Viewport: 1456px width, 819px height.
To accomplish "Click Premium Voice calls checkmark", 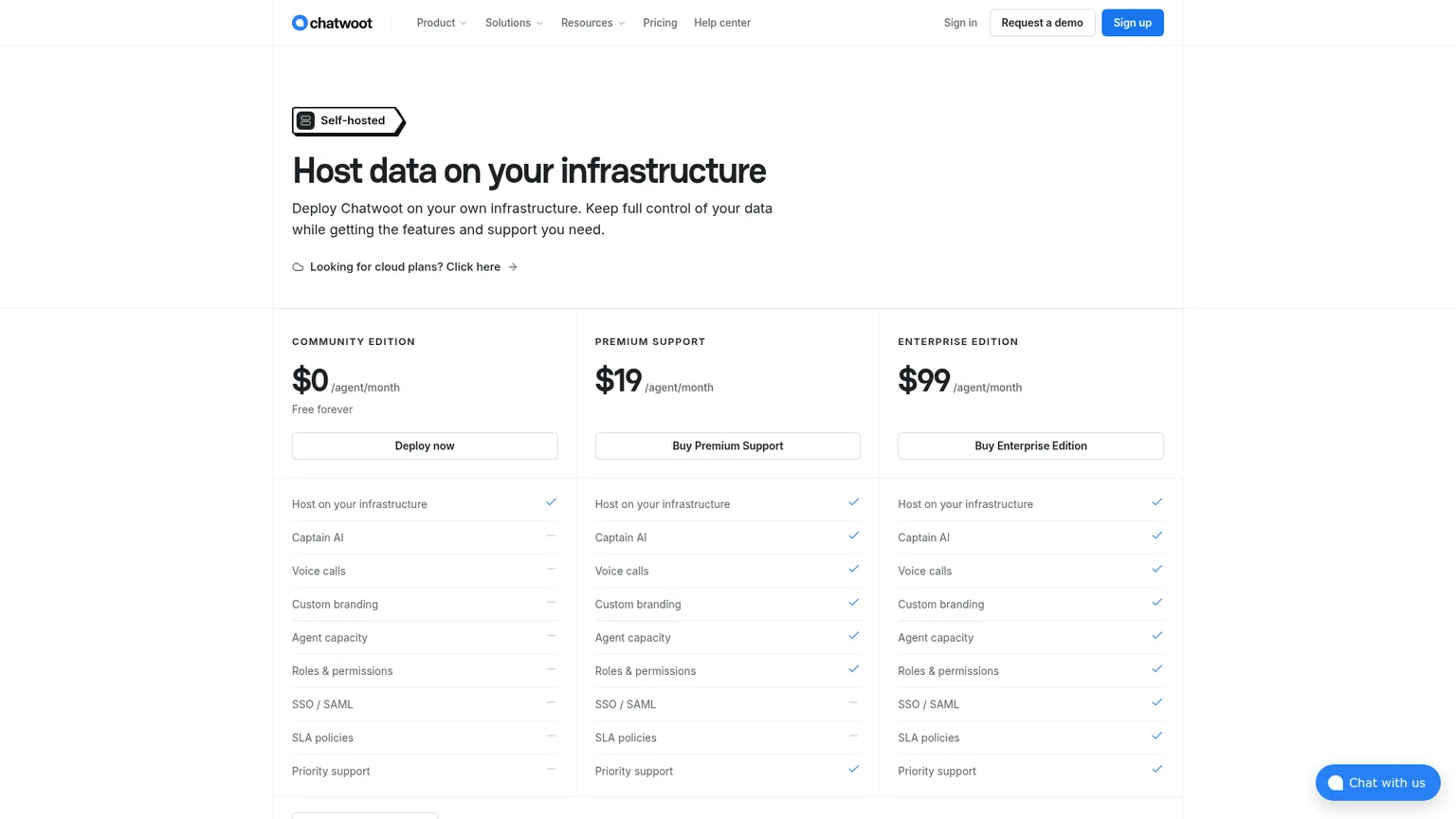I will pos(854,569).
